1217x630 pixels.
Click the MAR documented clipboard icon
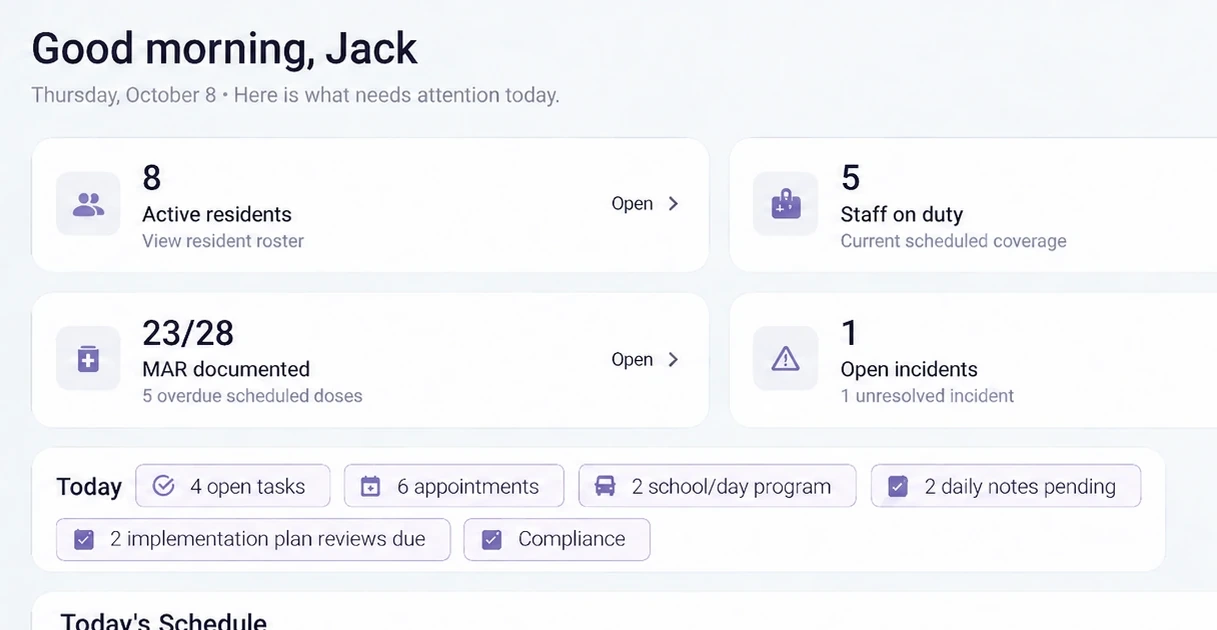pyautogui.click(x=89, y=359)
